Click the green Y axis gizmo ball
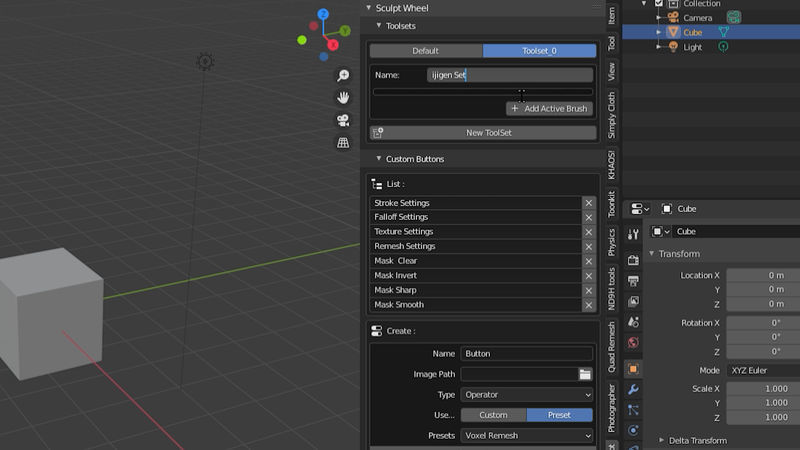The height and width of the screenshot is (450, 800). [x=345, y=31]
